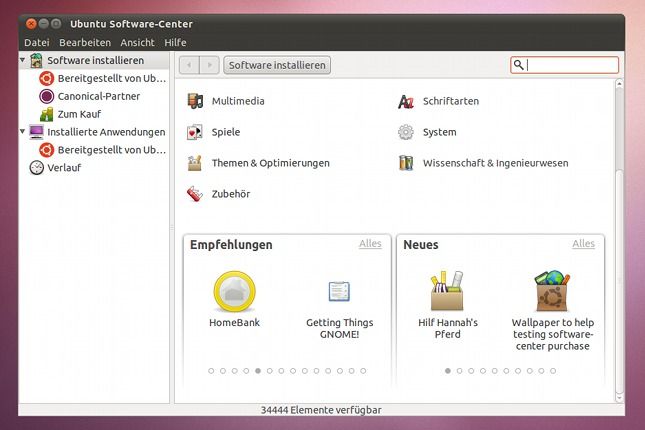Open the Datei menu
This screenshot has height=430, width=645.
37,43
